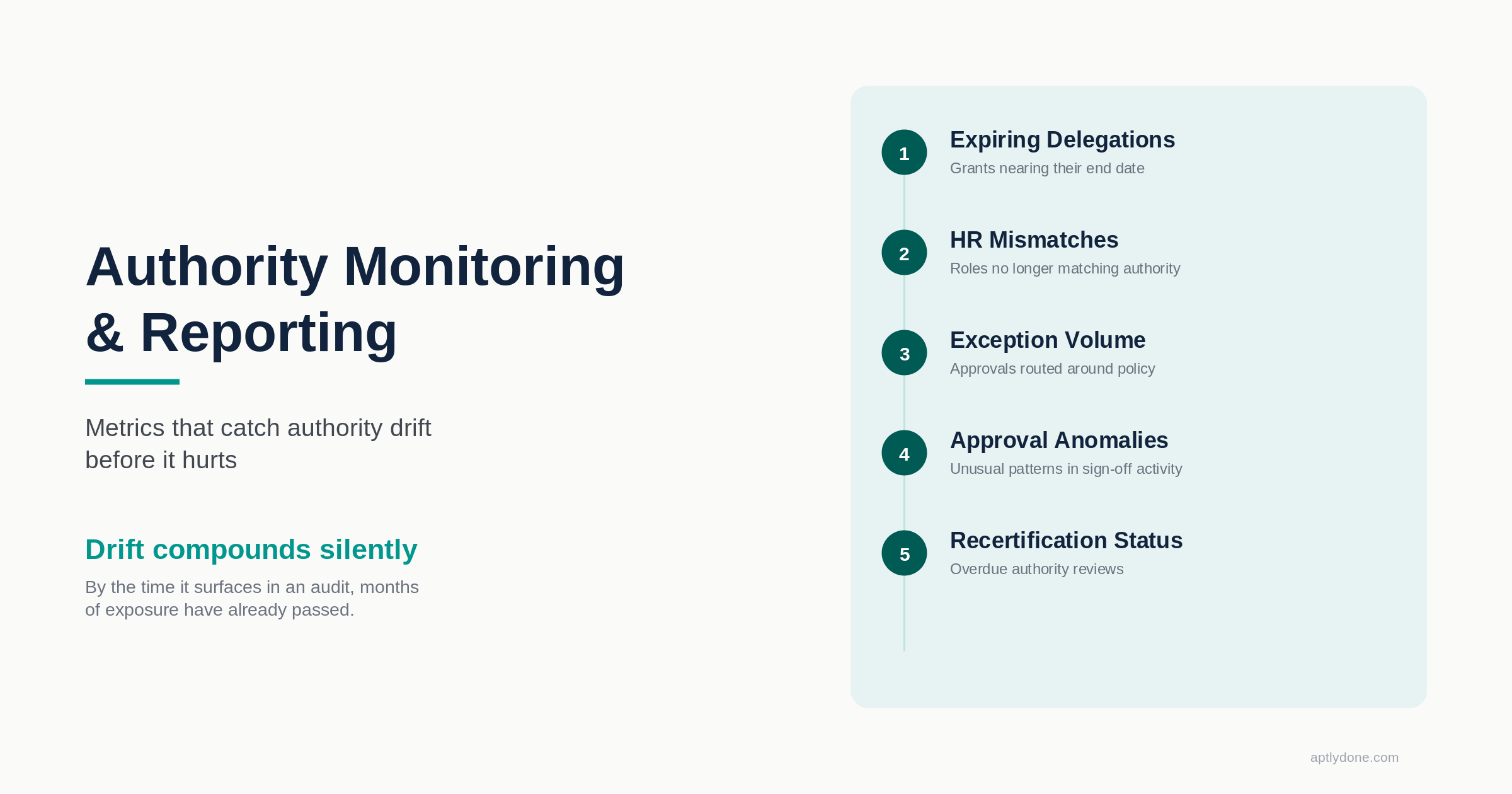Click the 'Recertification Status' heading

[x=1066, y=541]
